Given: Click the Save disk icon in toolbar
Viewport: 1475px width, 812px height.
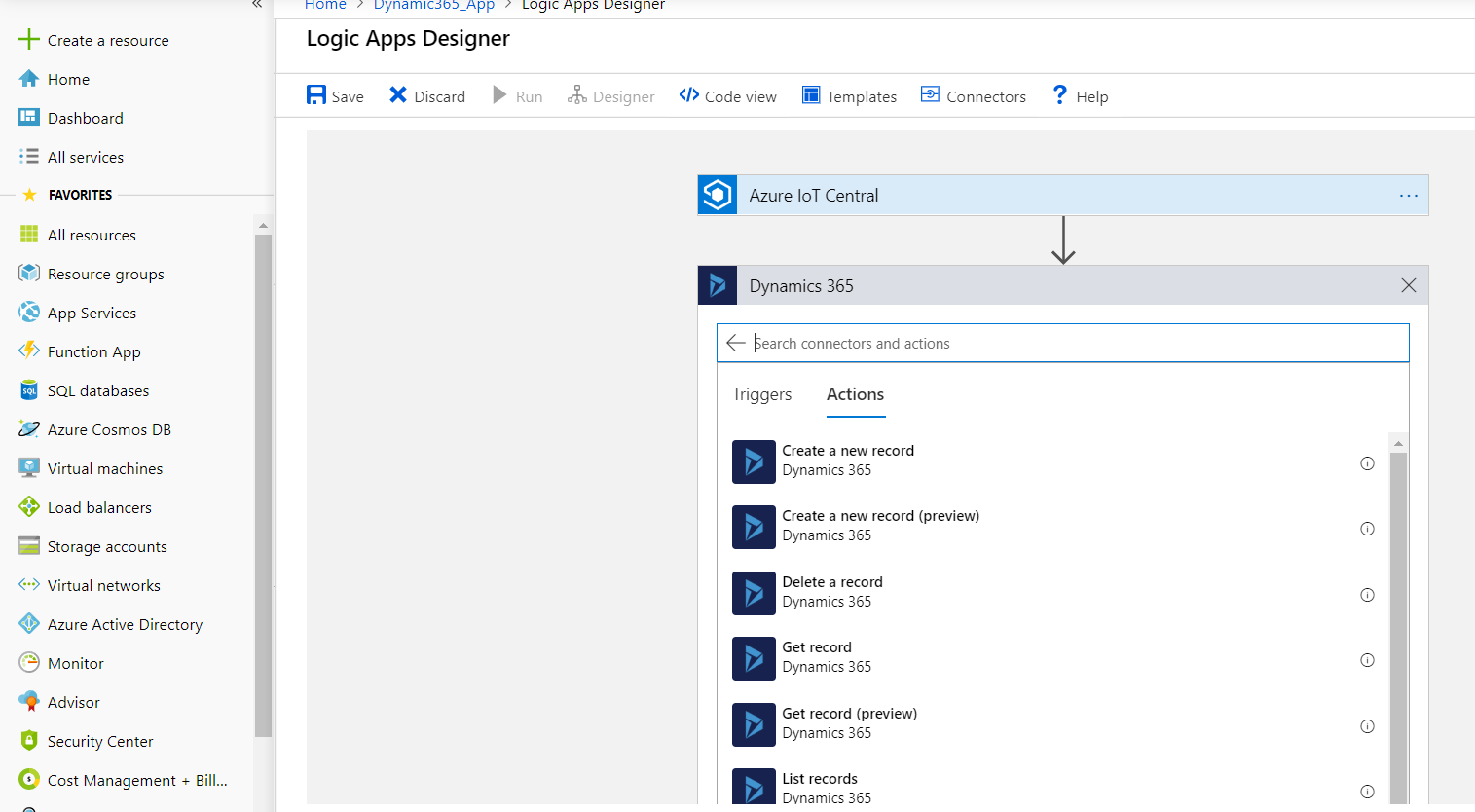Looking at the screenshot, I should pyautogui.click(x=316, y=95).
